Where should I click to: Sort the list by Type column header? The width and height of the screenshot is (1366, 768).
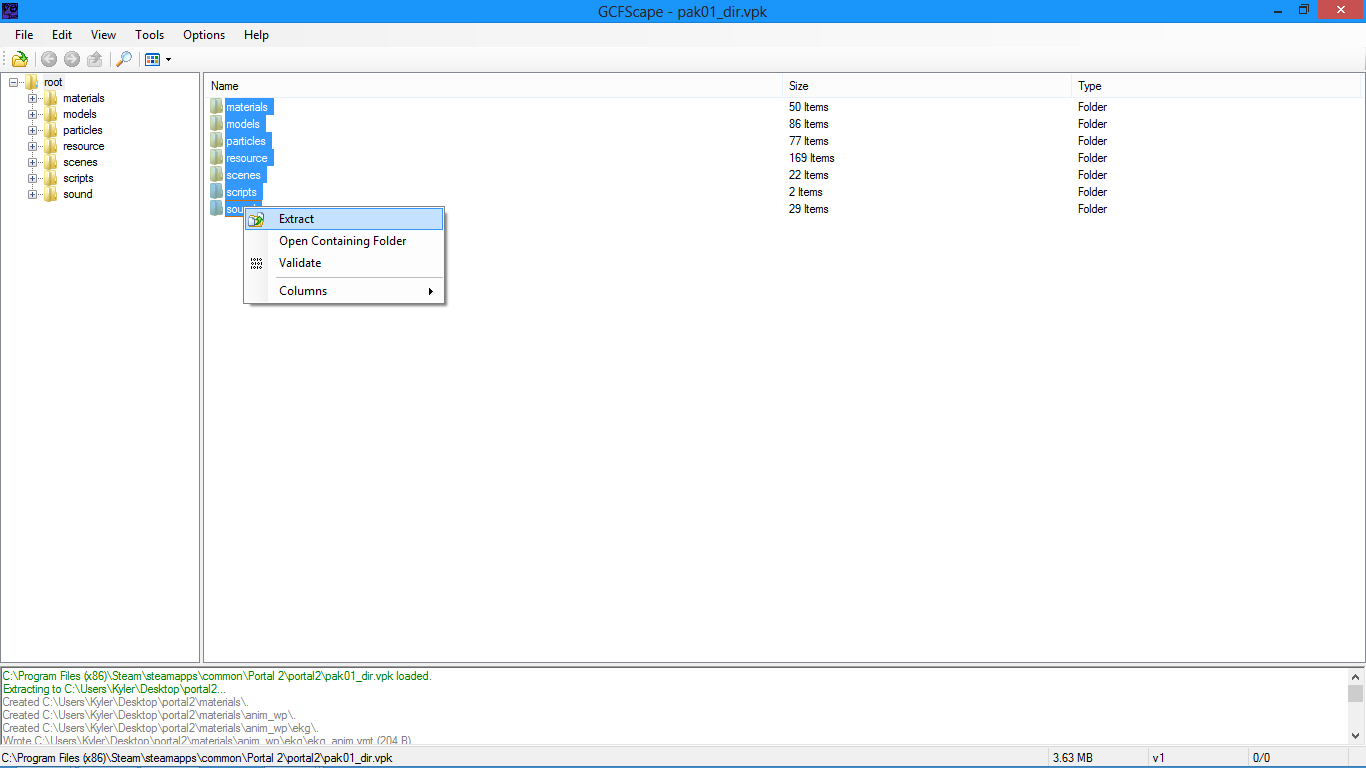pos(1217,86)
